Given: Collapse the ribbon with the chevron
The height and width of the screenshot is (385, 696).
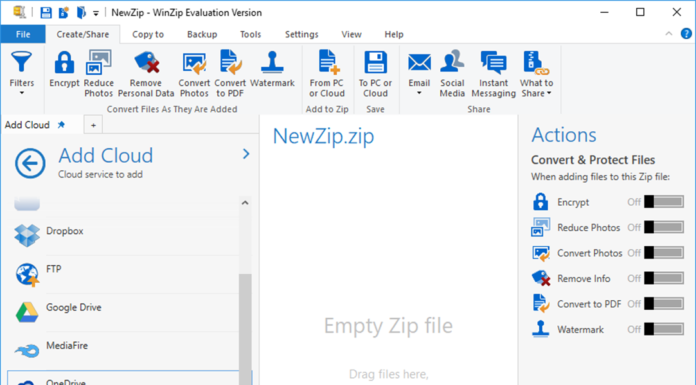Looking at the screenshot, I should pyautogui.click(x=668, y=34).
